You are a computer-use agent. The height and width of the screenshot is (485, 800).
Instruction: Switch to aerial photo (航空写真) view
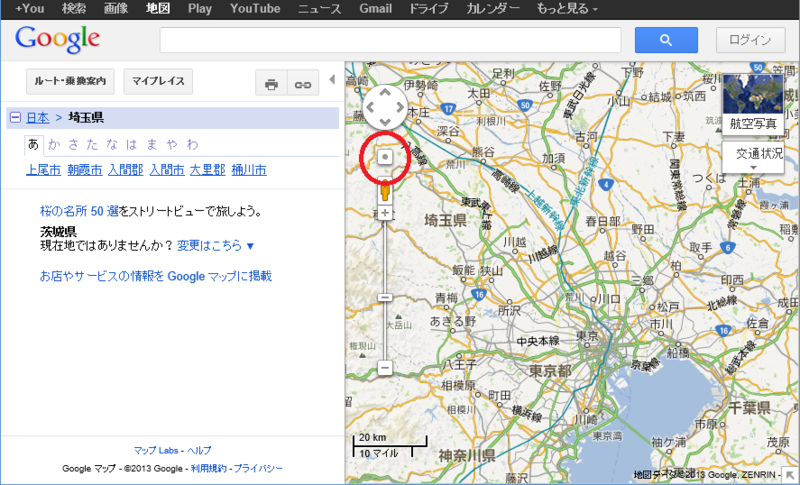tap(753, 104)
